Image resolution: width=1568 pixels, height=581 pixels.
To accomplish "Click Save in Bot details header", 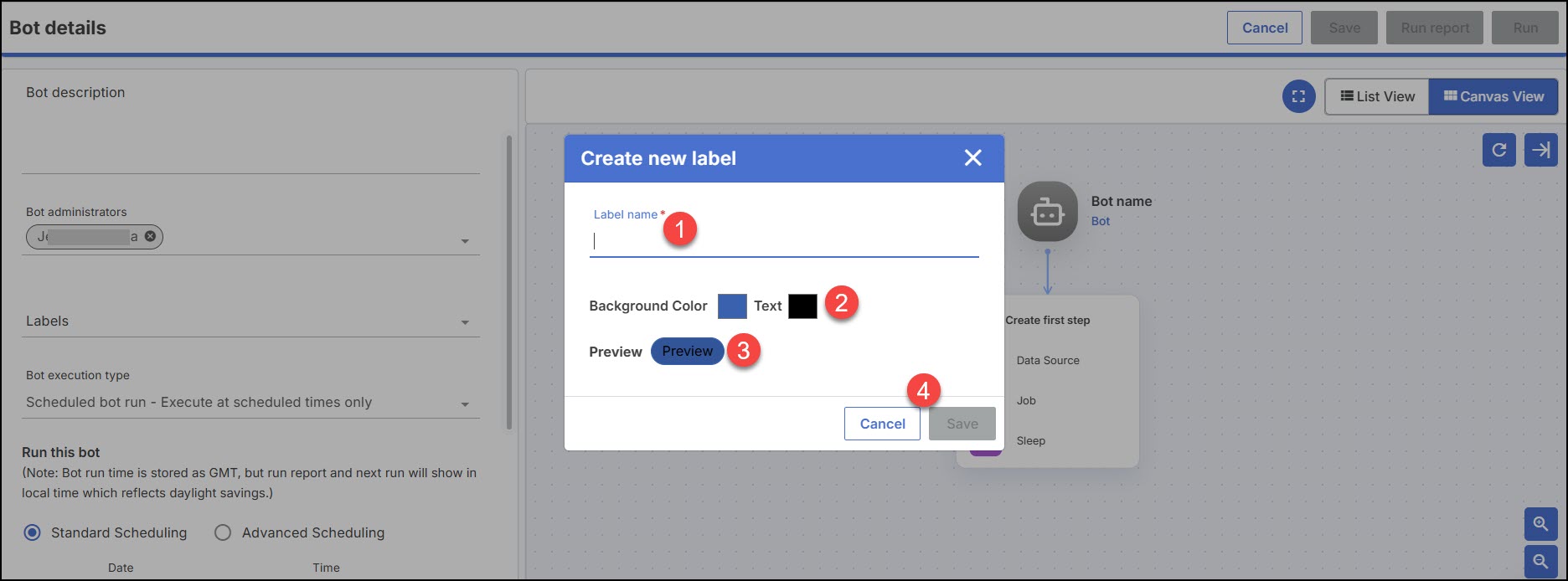I will pyautogui.click(x=1344, y=28).
